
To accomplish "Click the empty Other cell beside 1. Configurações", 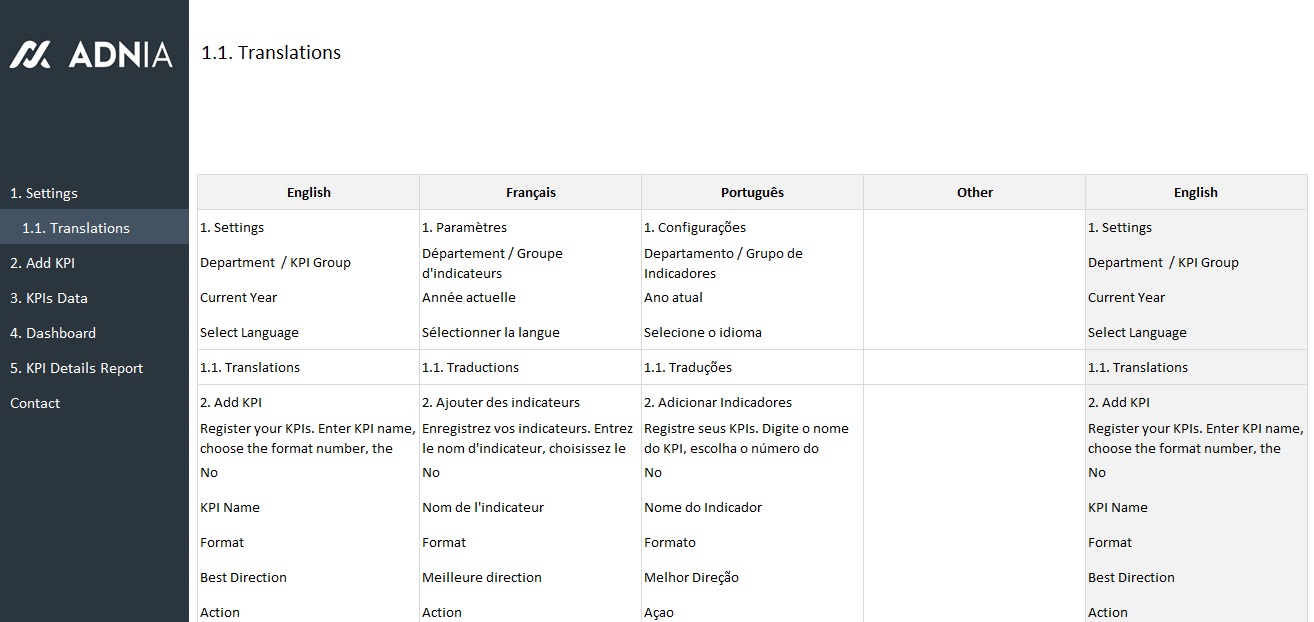I will click(974, 227).
